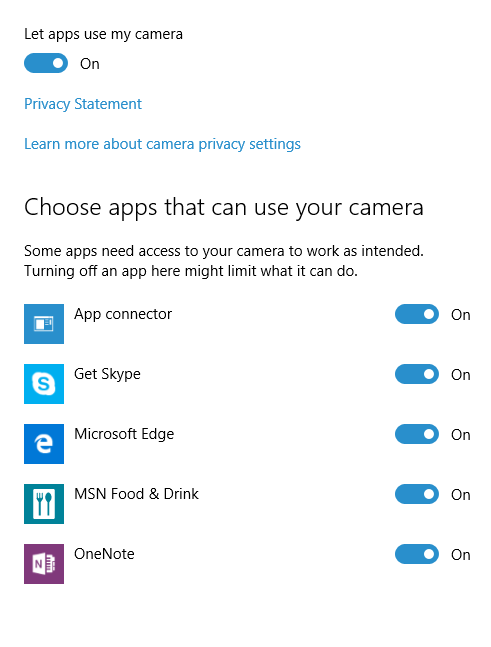This screenshot has width=491, height=647.
Task: Select the Microsoft Edge label
Action: click(124, 434)
